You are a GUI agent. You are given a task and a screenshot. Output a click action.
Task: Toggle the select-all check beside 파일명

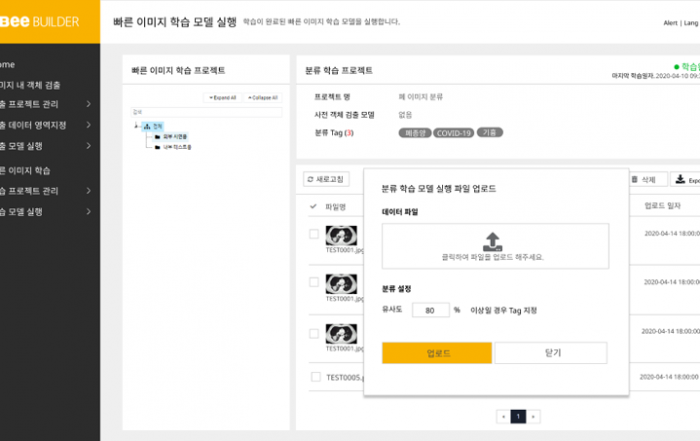(x=313, y=206)
